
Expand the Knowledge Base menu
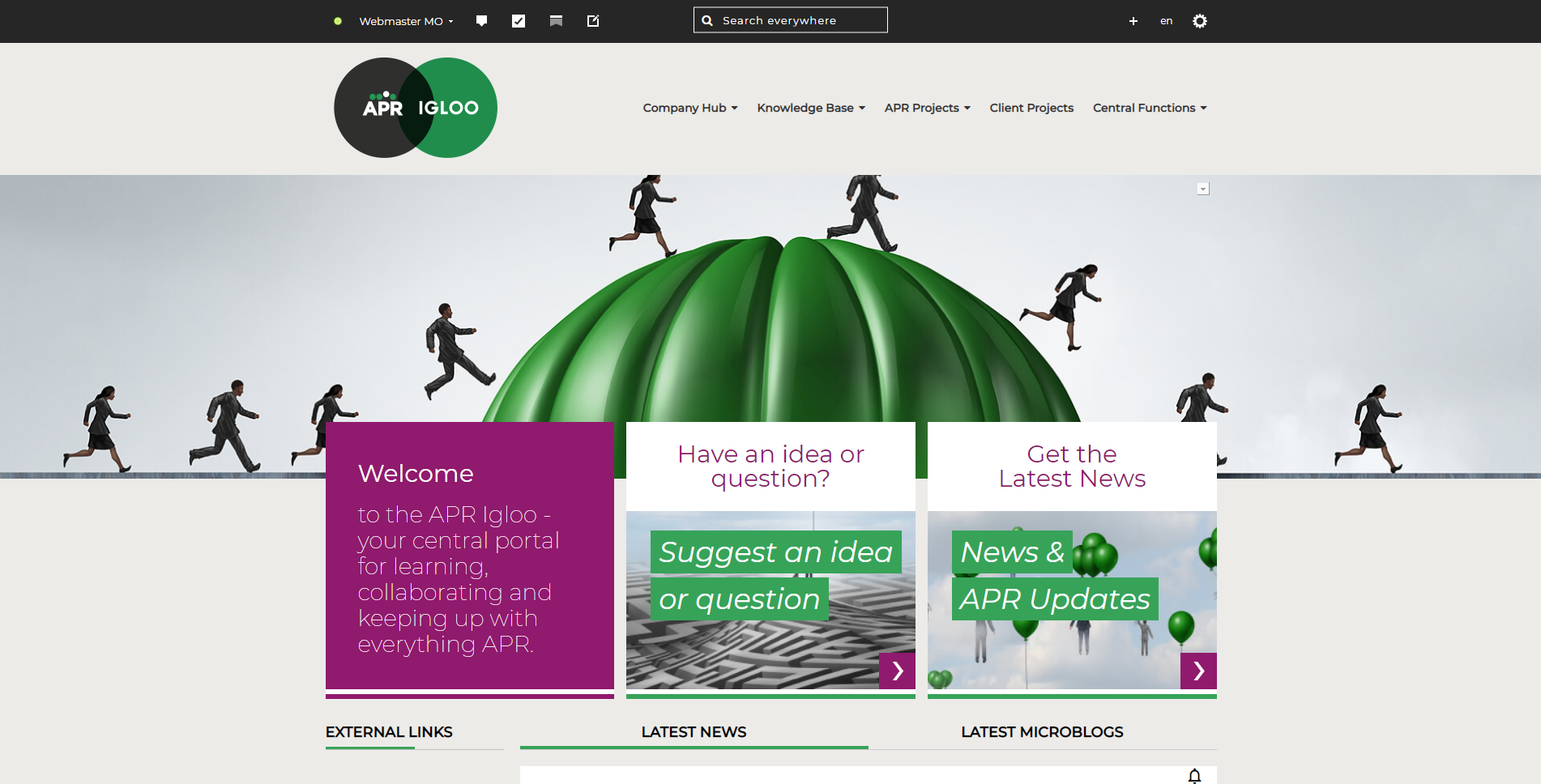point(810,108)
